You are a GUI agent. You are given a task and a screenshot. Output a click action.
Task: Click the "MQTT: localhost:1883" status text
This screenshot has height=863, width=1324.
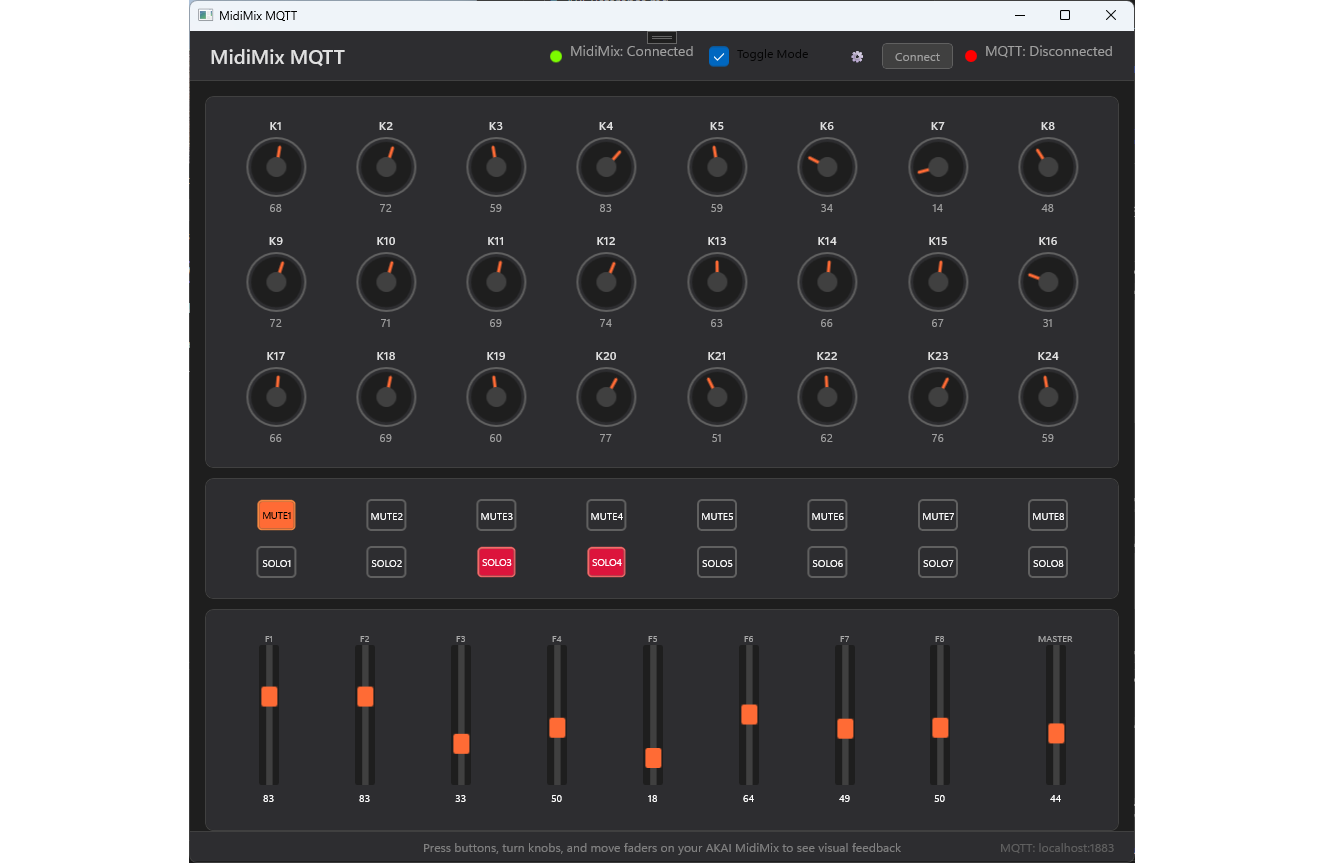1057,848
